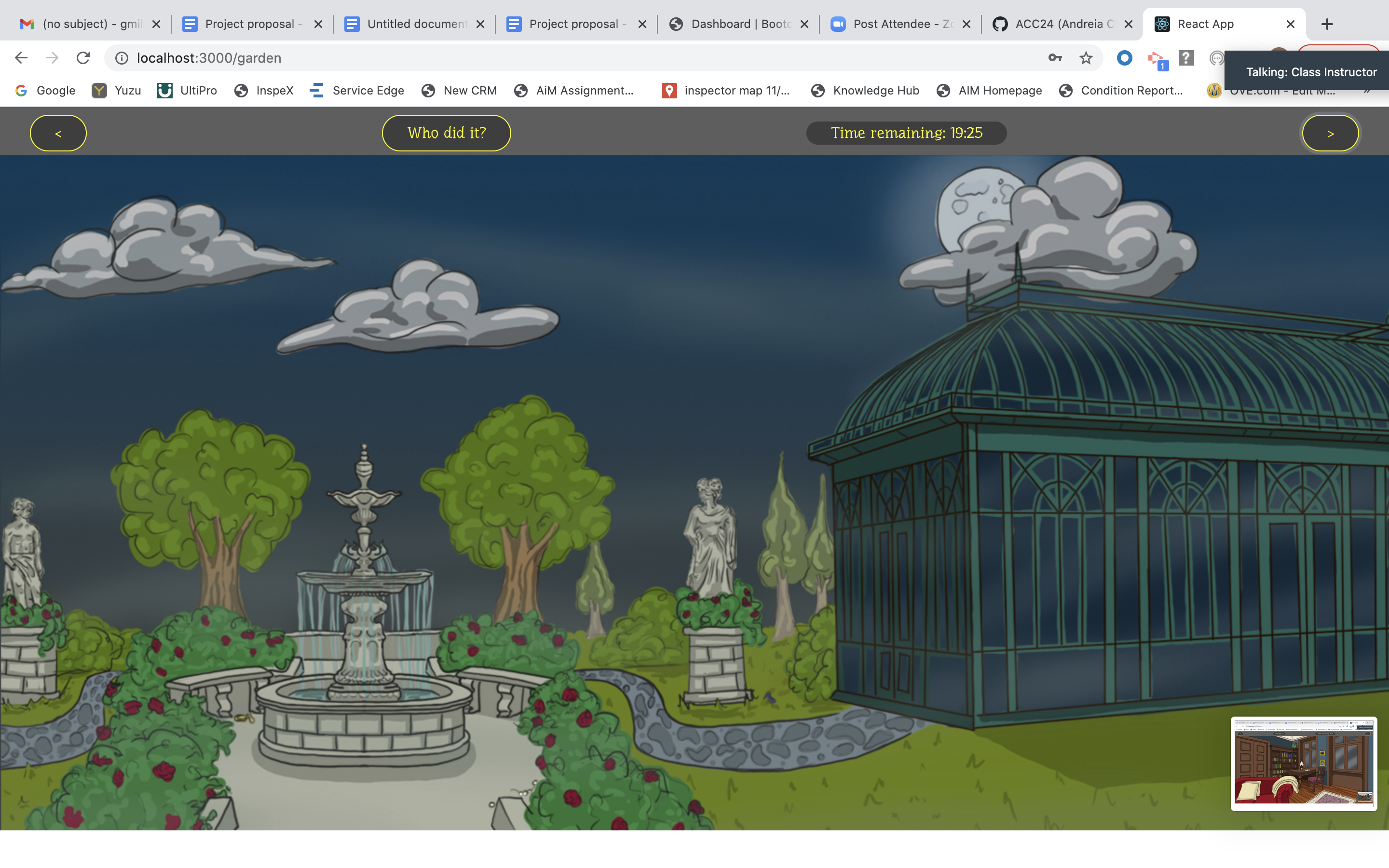Screen dimensions: 1389x868
Task: Open the Knowledge Hub bookmark
Action: click(865, 91)
